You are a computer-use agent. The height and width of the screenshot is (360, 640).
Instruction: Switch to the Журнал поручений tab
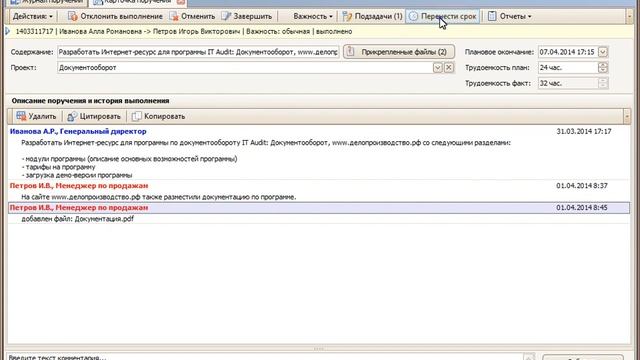(46, 2)
